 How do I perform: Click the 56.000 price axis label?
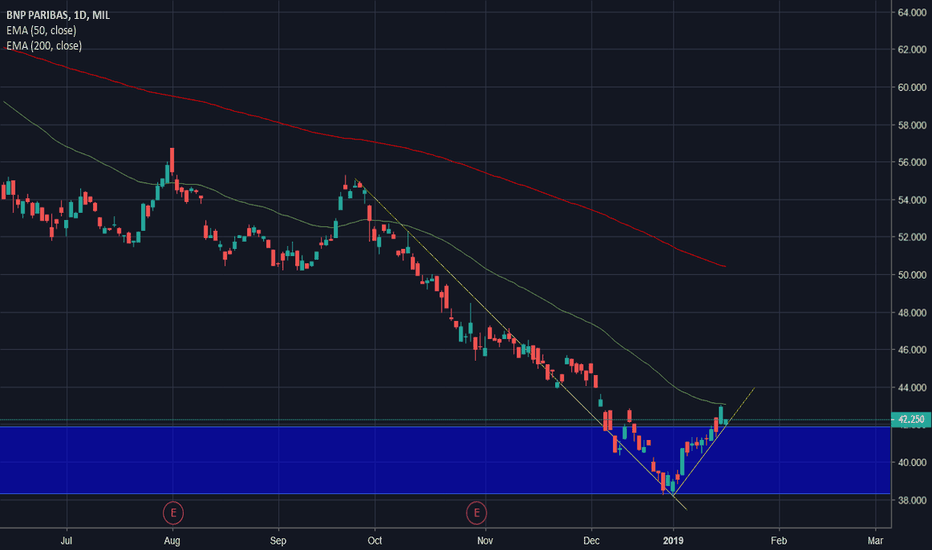(912, 162)
